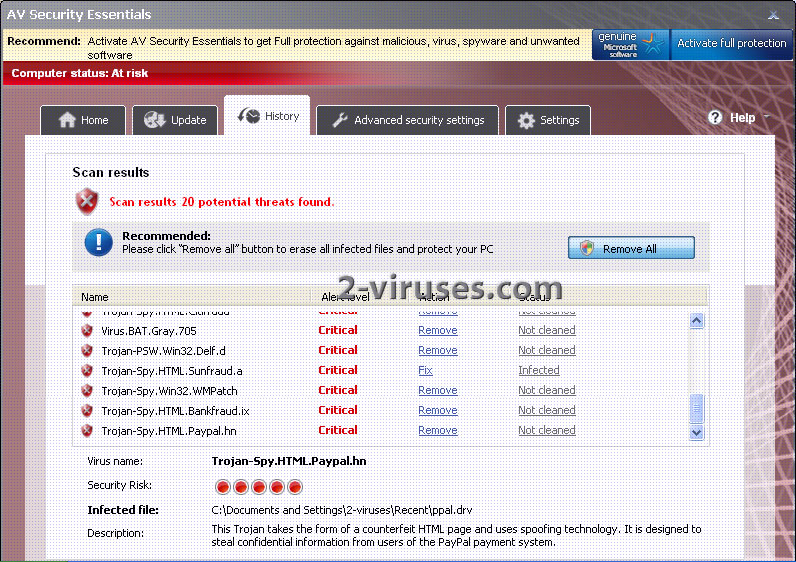Click Not cleaned status for Trojan-Spy.Win32.WMPatch
796x562 pixels.
[x=547, y=390]
